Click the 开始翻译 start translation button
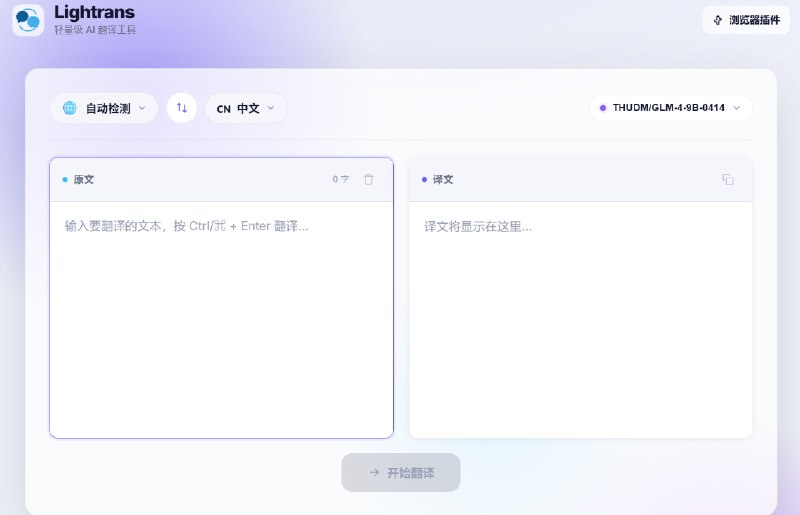Screen dimensions: 800x515 point(401,473)
